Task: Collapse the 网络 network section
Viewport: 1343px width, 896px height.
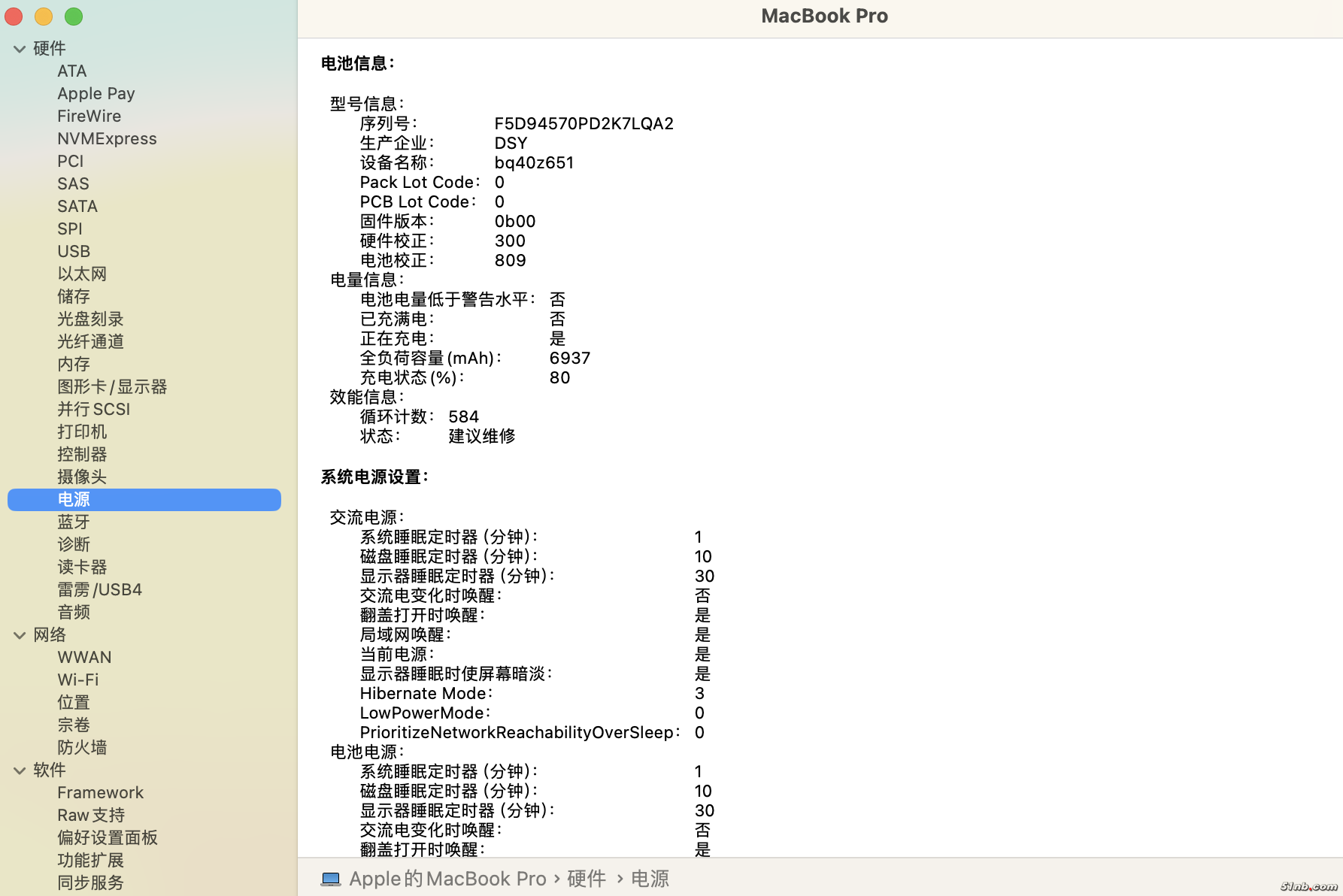Action: [20, 635]
